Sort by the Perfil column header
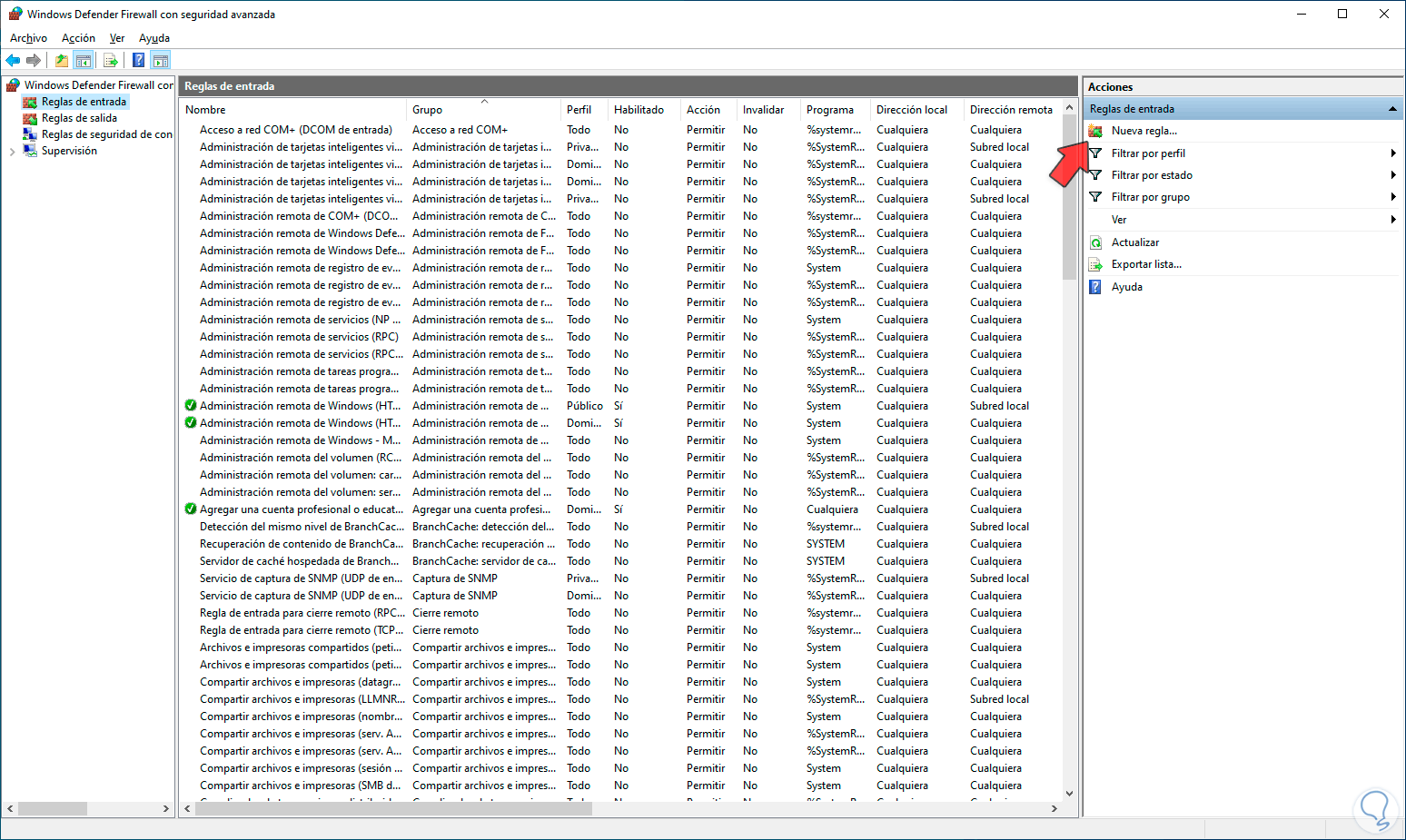Image resolution: width=1406 pixels, height=840 pixels. [584, 110]
